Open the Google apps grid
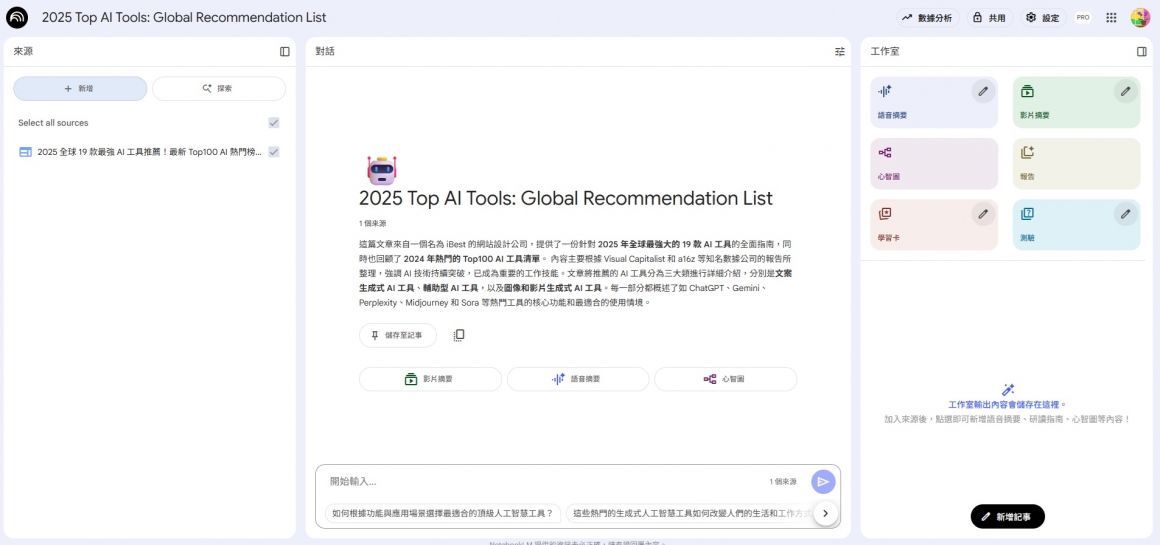This screenshot has height=545, width=1160. pos(1111,17)
